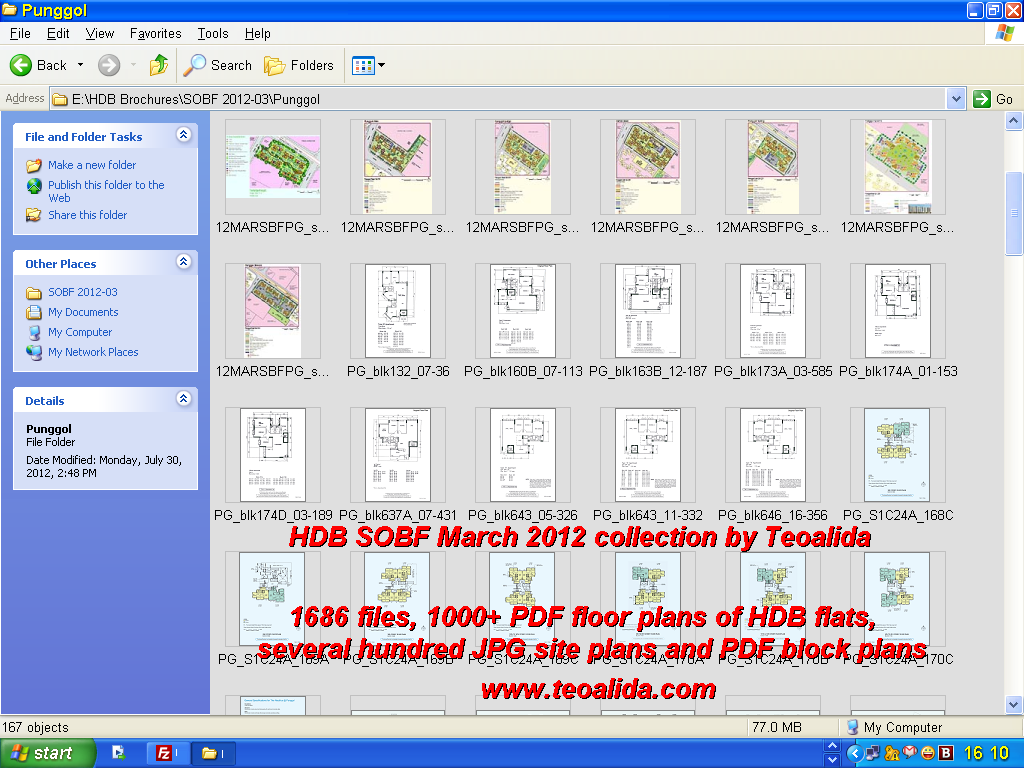Viewport: 1024px width, 768px height.
Task: Open My Computer in Other Places
Action: (80, 332)
